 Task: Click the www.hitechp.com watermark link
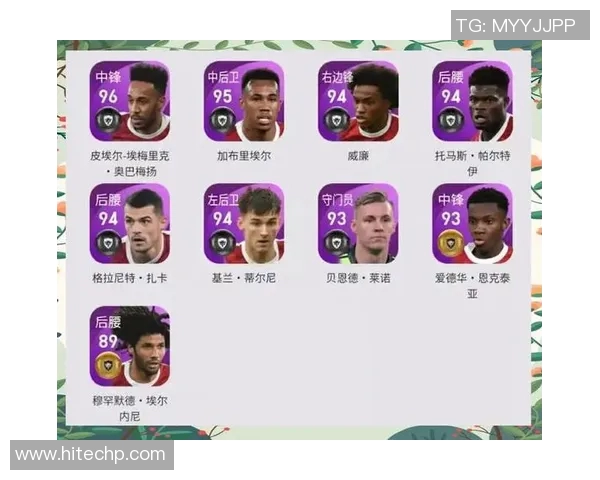click(91, 454)
